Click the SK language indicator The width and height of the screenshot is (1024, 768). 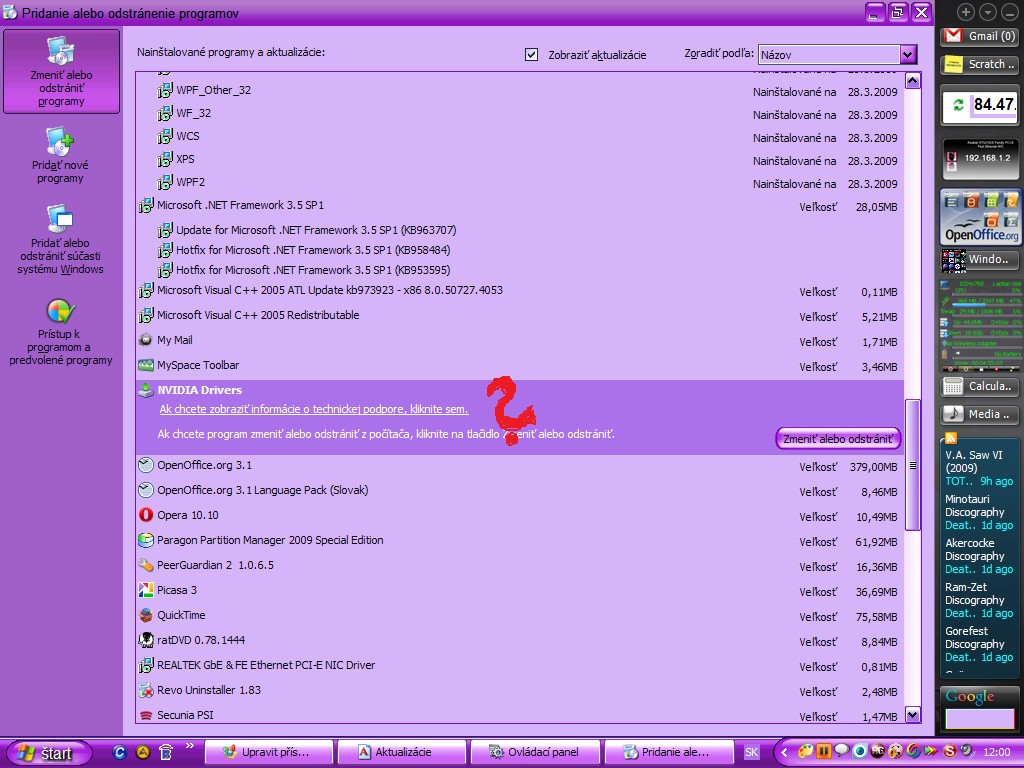click(x=752, y=752)
